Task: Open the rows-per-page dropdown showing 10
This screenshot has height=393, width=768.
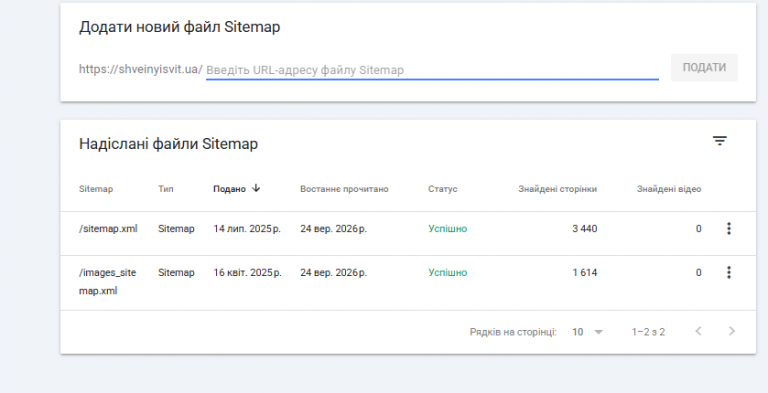Action: click(x=587, y=332)
